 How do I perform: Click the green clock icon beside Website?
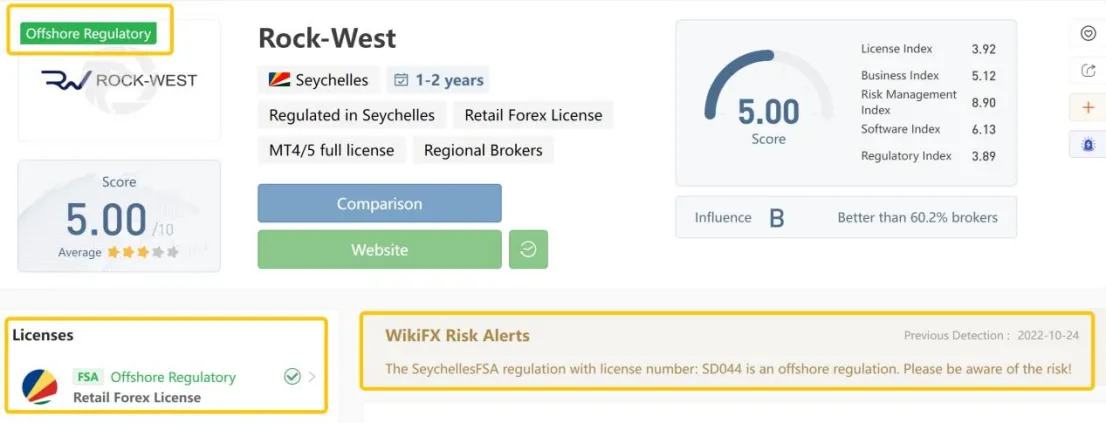point(528,249)
